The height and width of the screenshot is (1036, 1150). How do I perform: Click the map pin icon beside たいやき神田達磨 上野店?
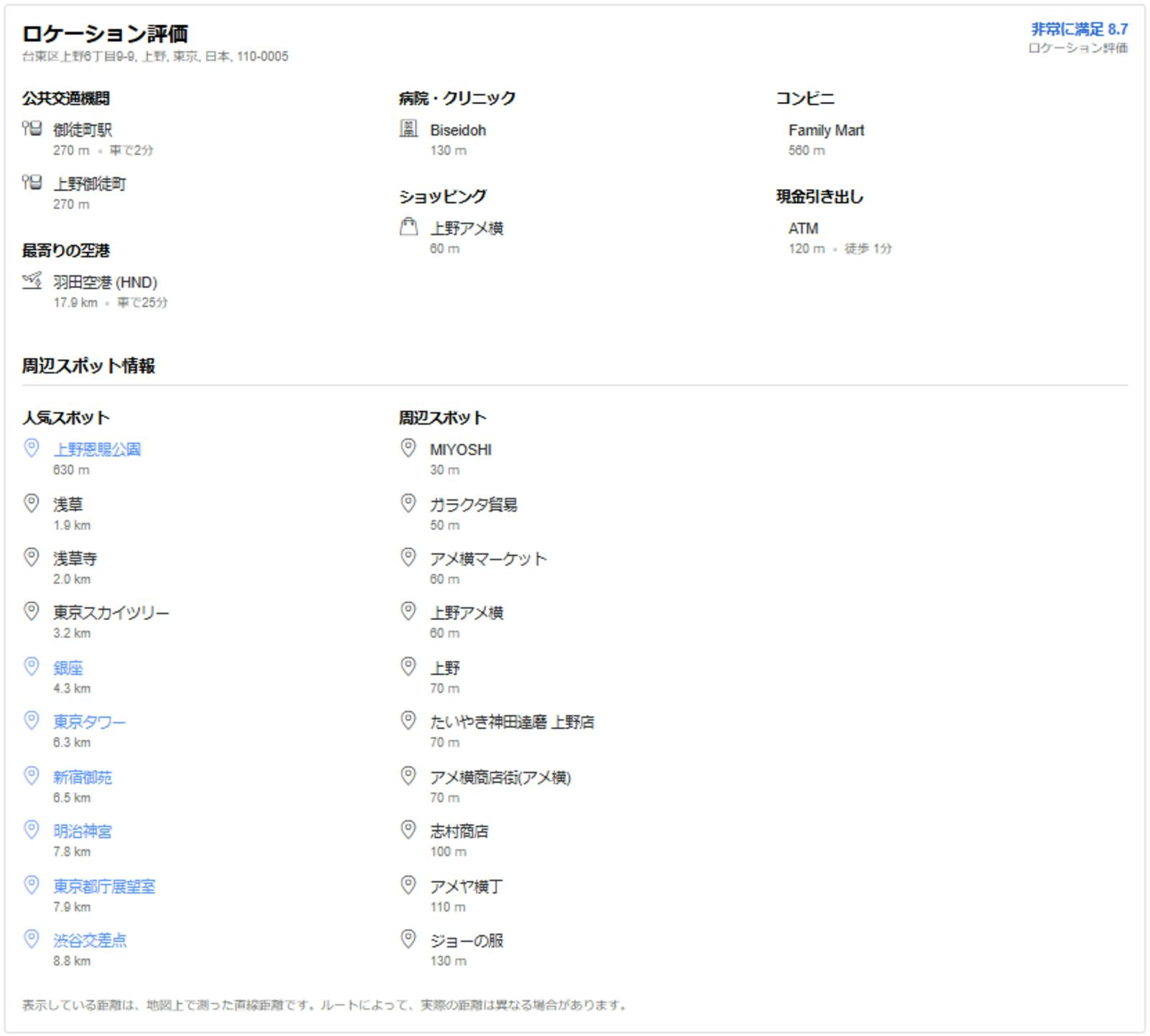(408, 720)
